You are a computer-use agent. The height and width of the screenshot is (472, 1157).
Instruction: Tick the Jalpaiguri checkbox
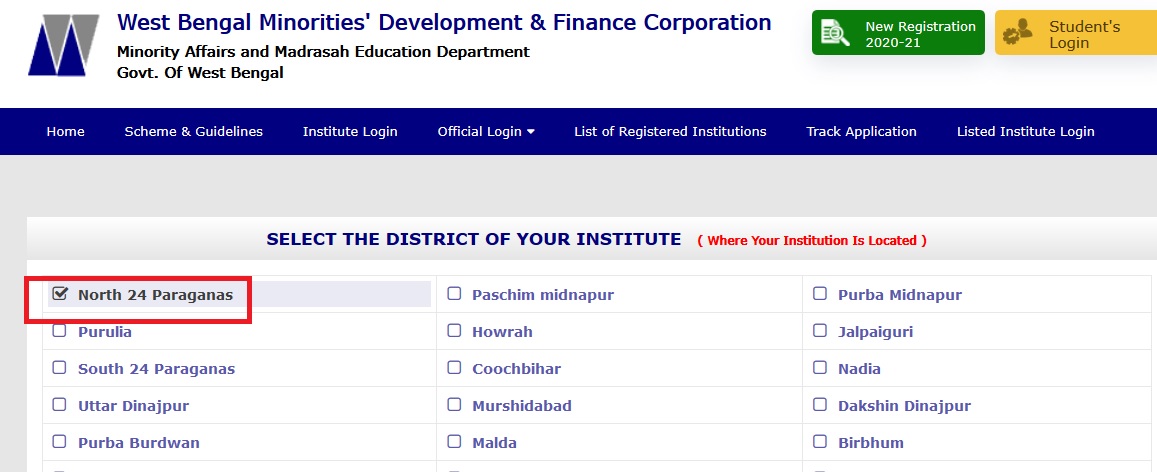(x=820, y=331)
